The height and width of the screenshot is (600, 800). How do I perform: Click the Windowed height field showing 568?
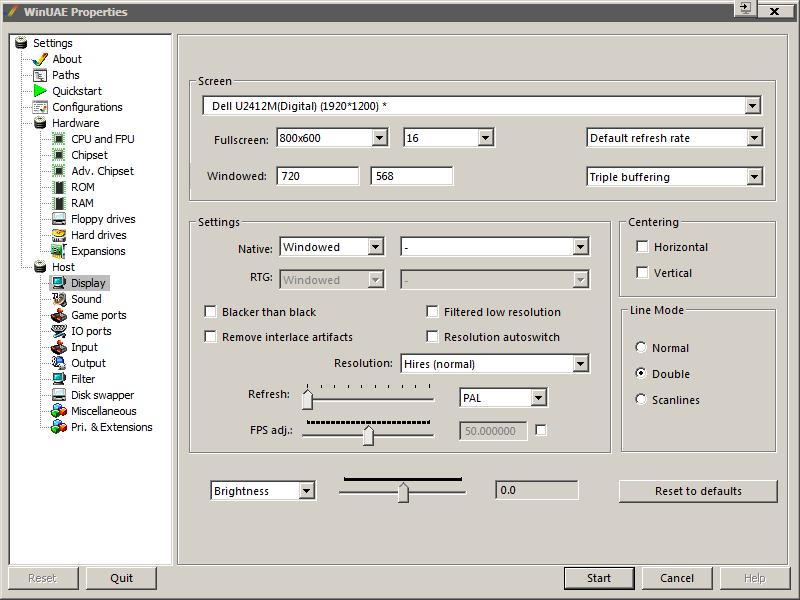coord(411,176)
